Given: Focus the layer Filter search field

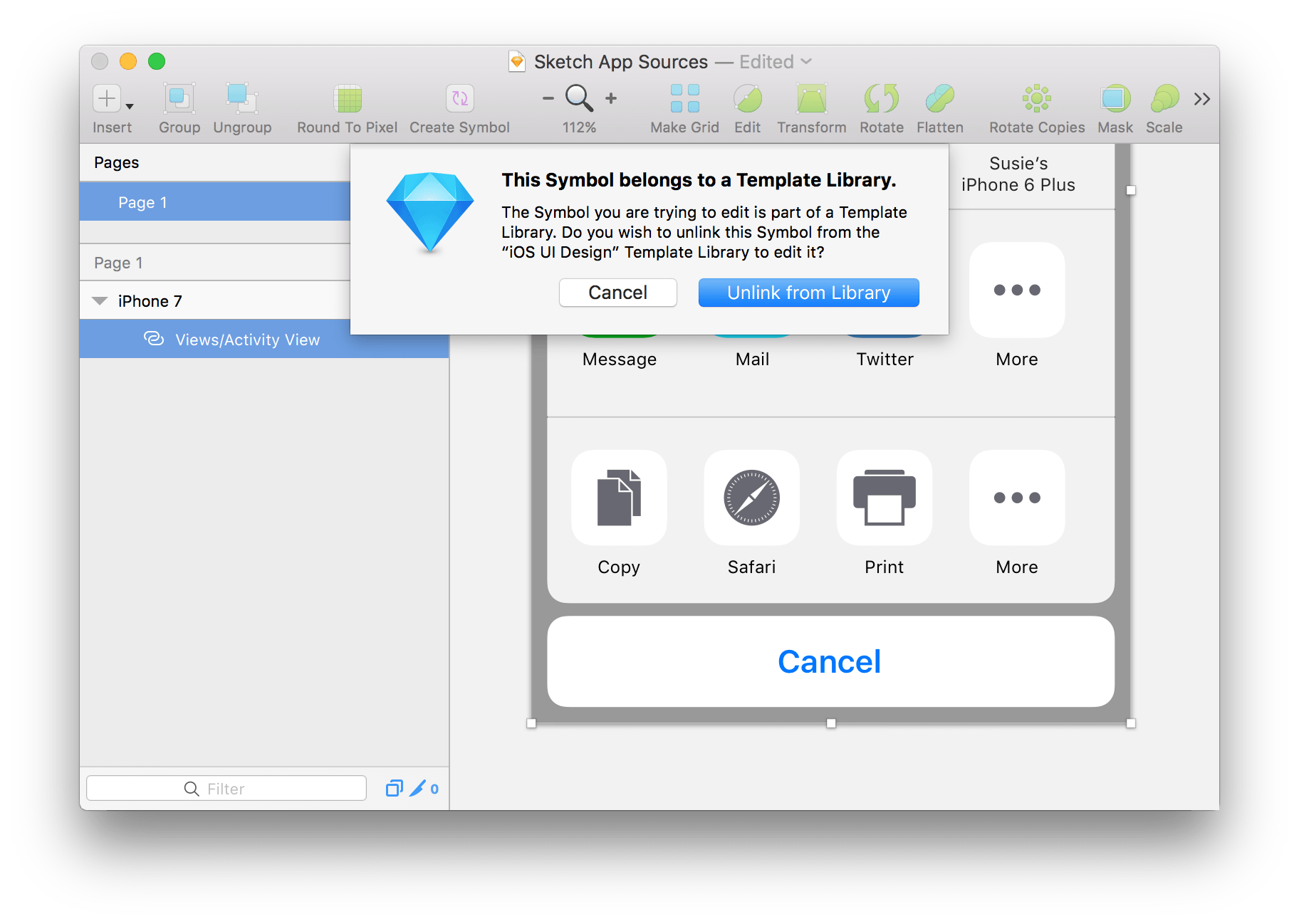Looking at the screenshot, I should pos(226,789).
